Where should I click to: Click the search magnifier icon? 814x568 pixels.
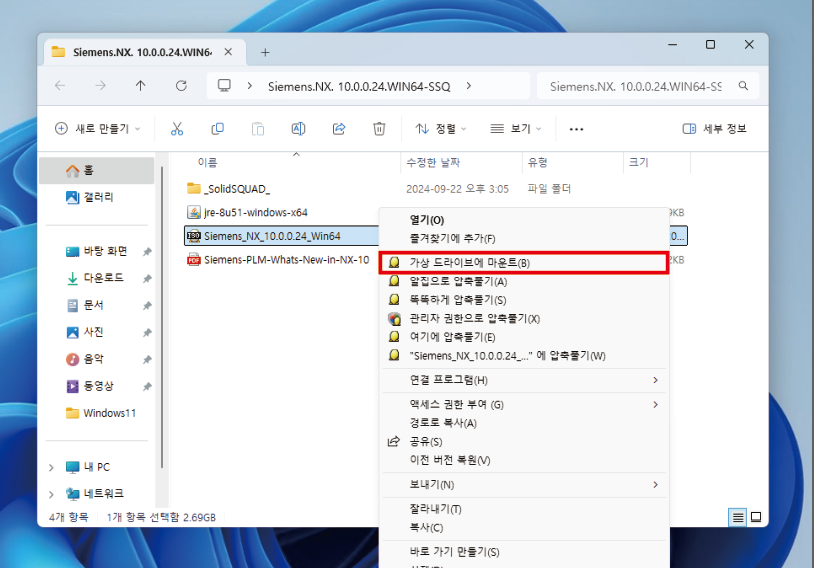click(x=743, y=86)
